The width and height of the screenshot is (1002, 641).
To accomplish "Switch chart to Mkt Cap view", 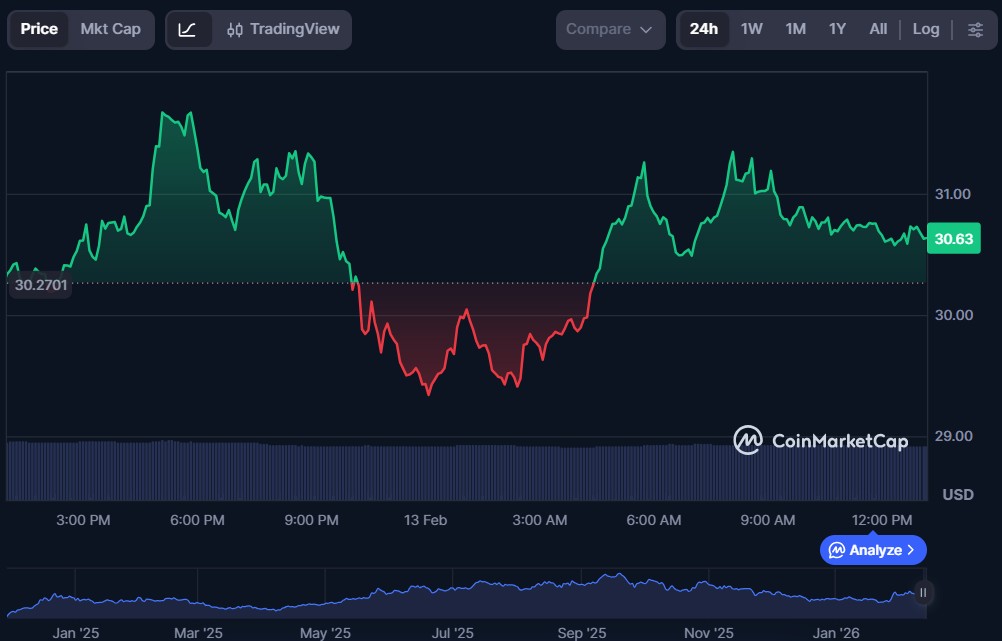I will point(111,30).
